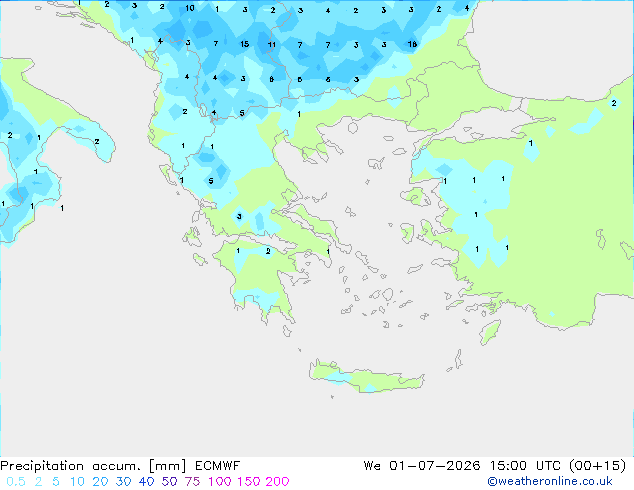Click the 0.5 mm legend value

coord(16,482)
